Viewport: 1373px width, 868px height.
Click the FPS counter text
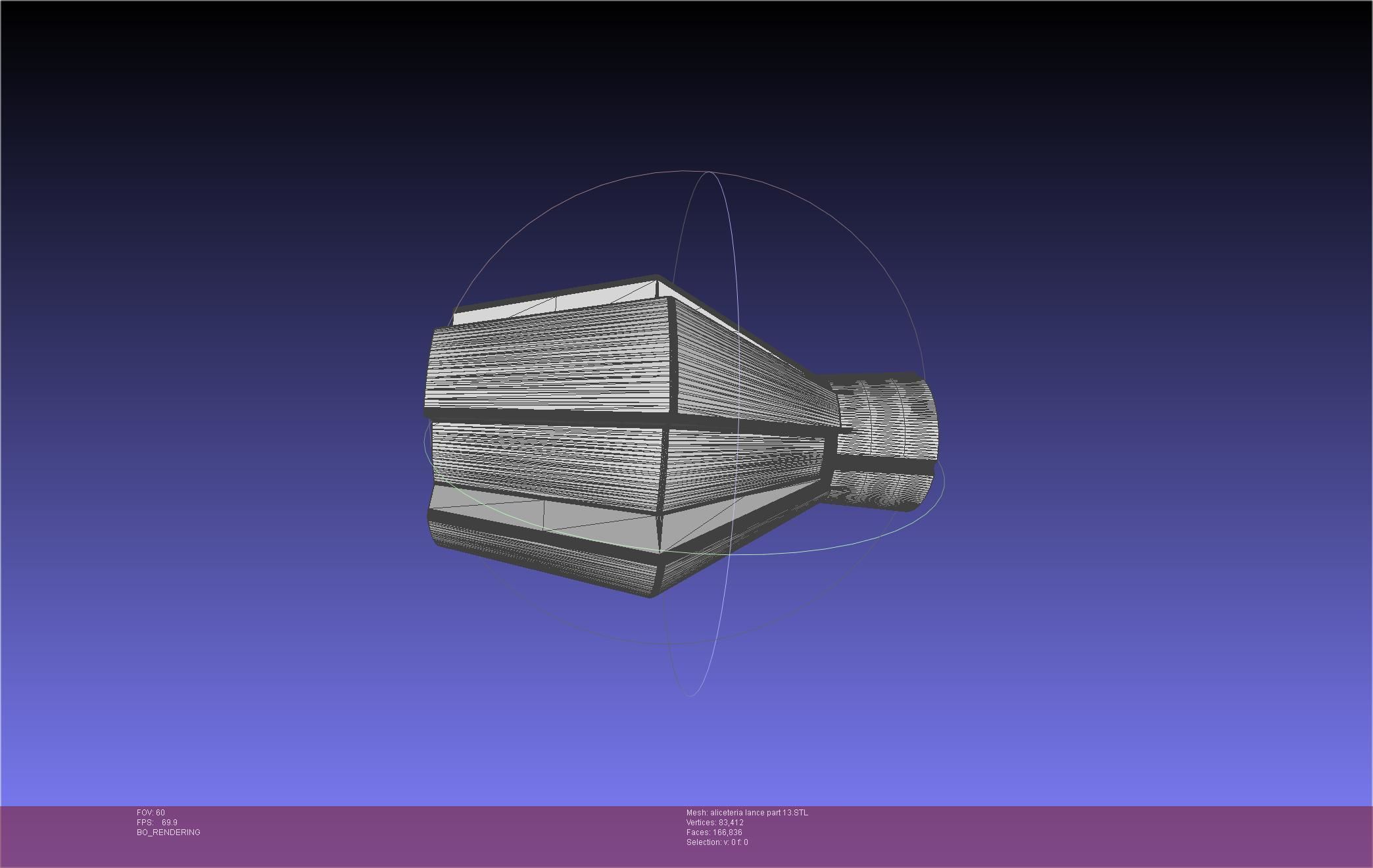click(x=157, y=823)
